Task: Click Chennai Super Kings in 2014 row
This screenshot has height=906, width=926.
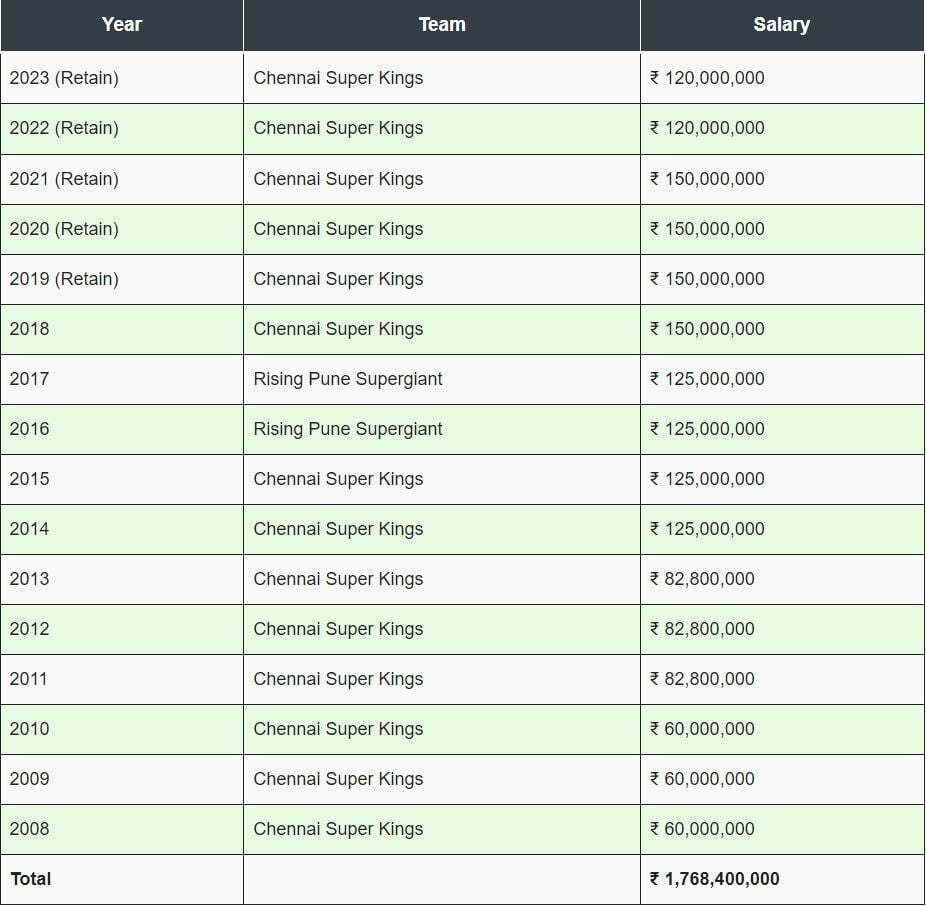Action: 338,529
